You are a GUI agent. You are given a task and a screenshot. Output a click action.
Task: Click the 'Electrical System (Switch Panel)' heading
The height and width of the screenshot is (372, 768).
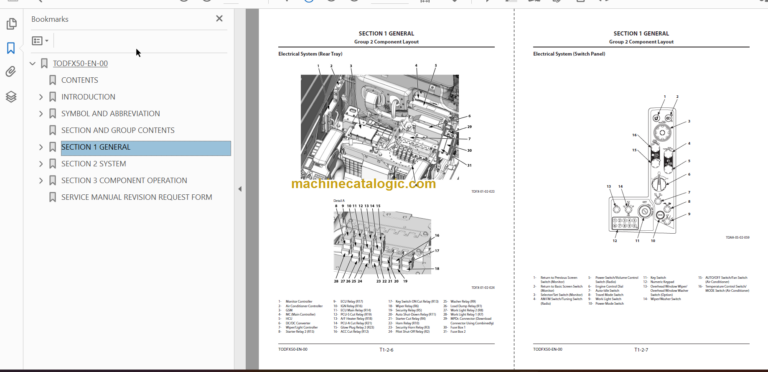pos(569,54)
